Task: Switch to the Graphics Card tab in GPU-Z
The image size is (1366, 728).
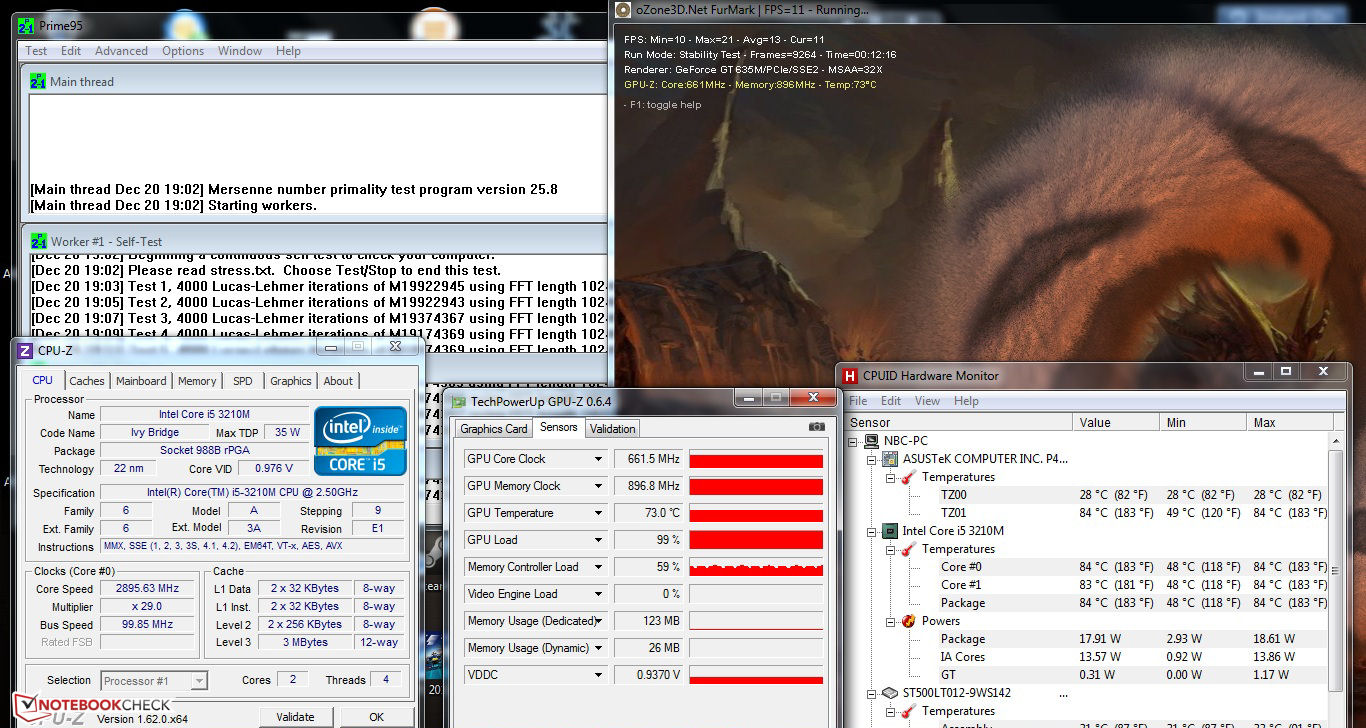Action: pyautogui.click(x=493, y=429)
